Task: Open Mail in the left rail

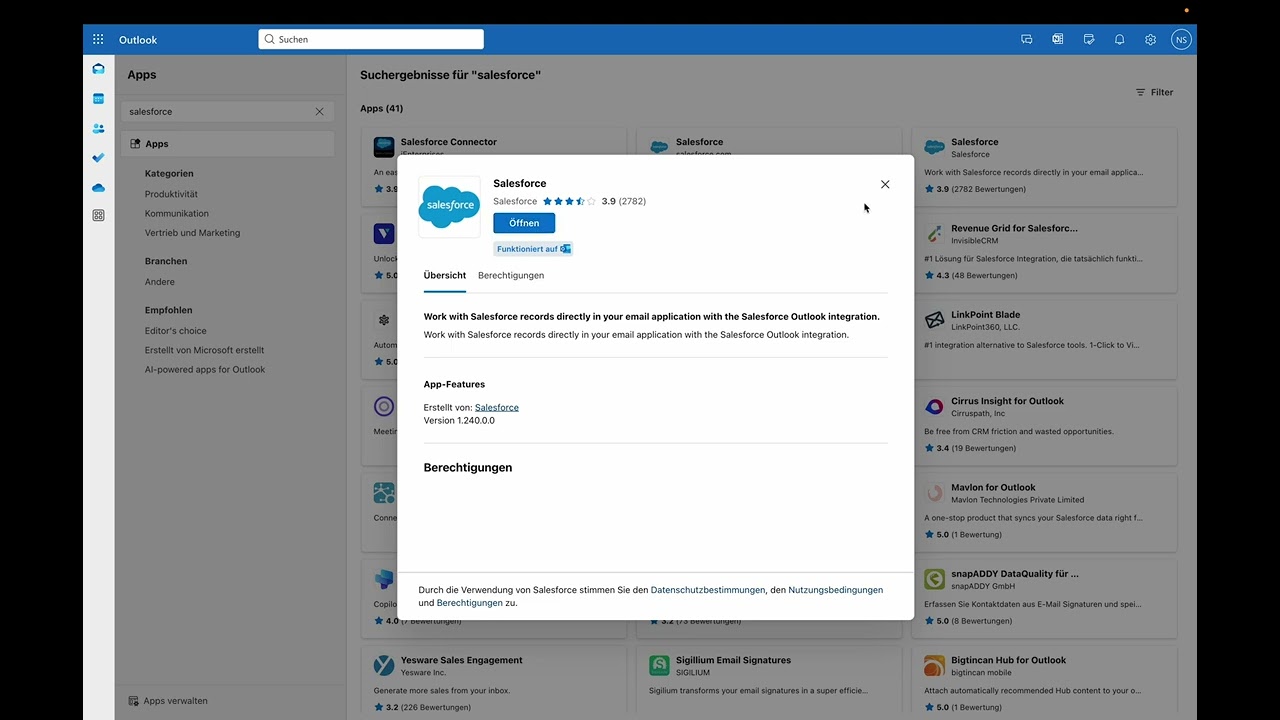Action: click(98, 69)
